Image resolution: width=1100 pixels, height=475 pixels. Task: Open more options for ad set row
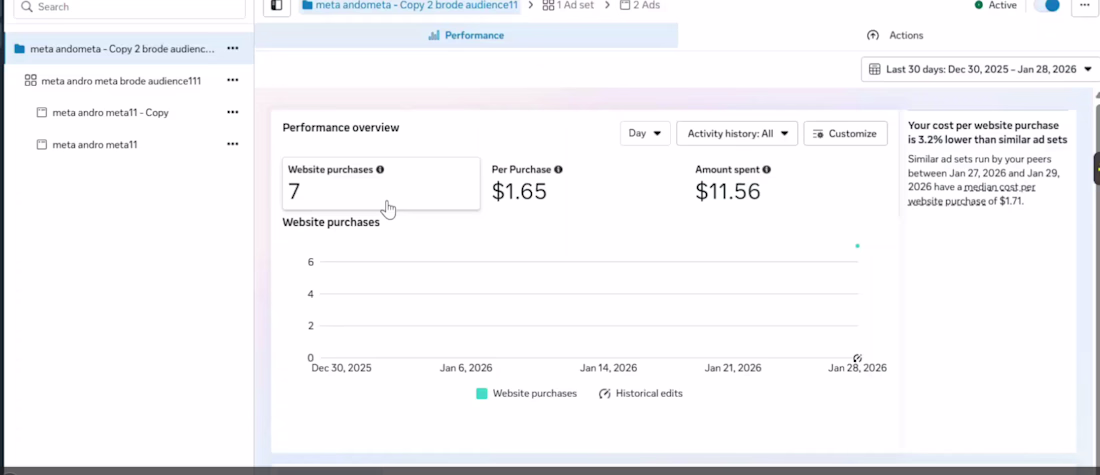pyautogui.click(x=233, y=80)
